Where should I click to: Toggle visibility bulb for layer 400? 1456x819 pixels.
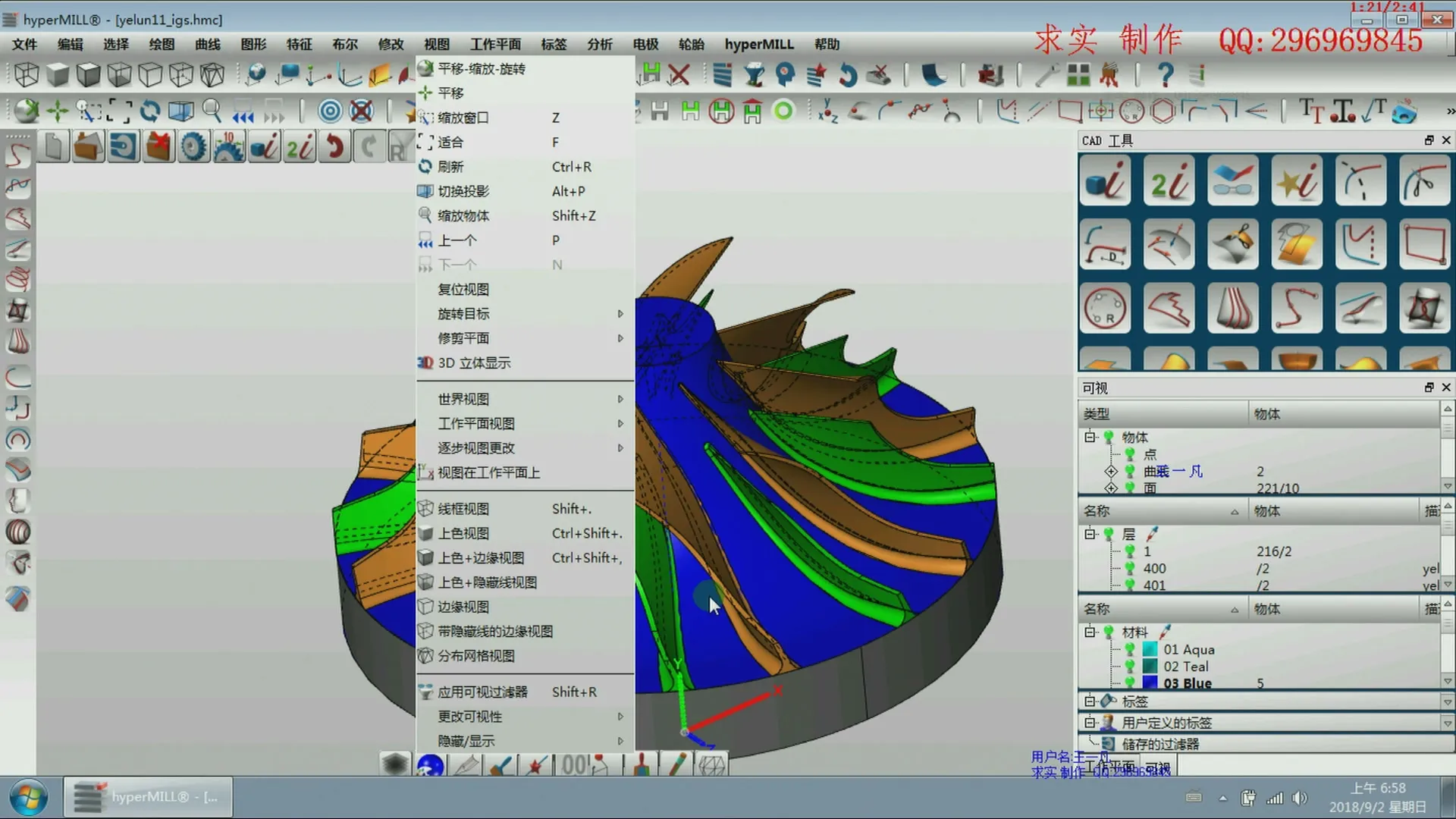tap(1129, 568)
